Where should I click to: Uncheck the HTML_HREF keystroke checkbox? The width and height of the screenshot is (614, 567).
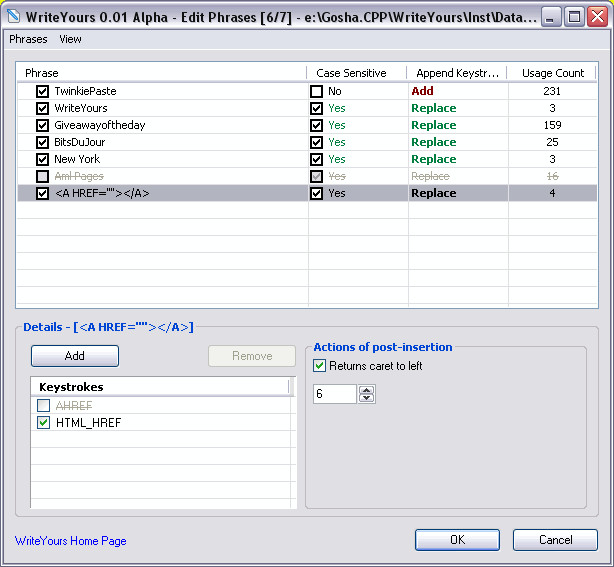click(43, 423)
